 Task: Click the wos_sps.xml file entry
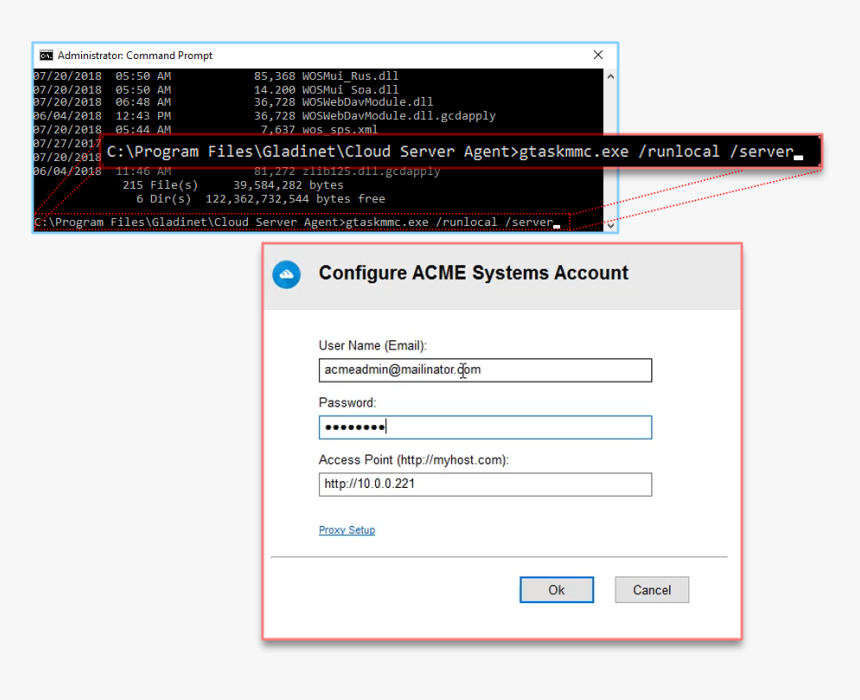[206, 129]
